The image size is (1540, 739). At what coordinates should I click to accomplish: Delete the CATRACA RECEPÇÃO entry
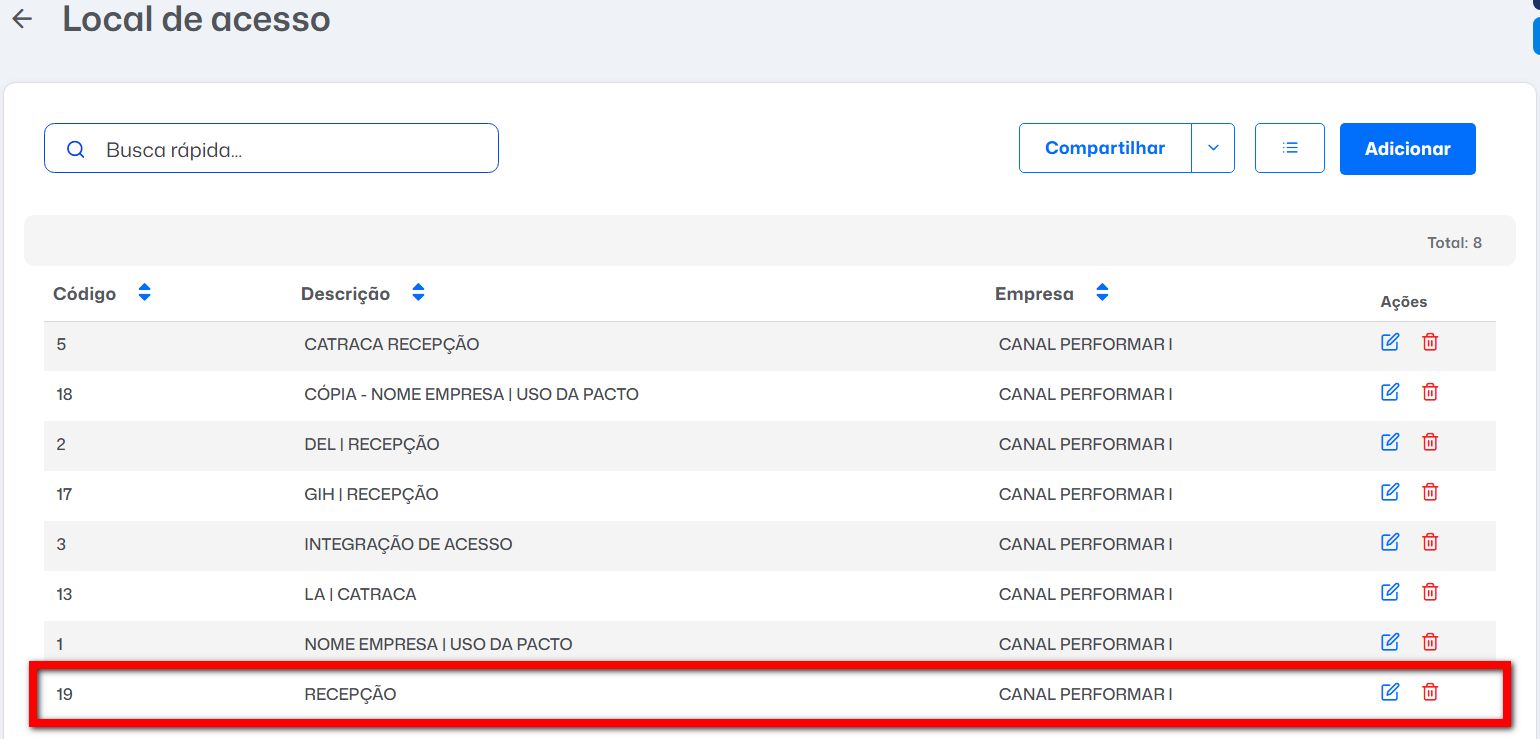pyautogui.click(x=1430, y=342)
